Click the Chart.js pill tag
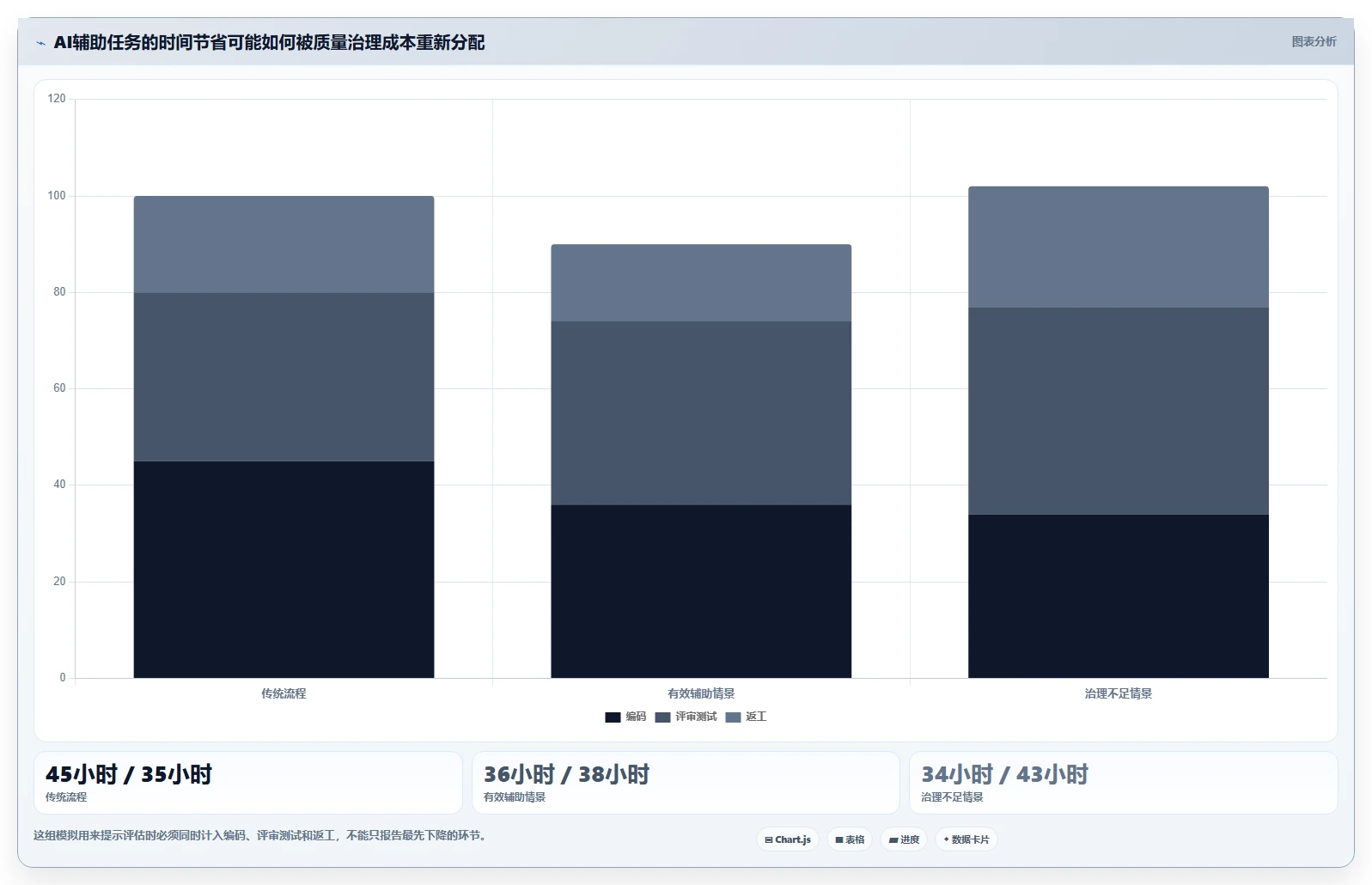The height and width of the screenshot is (885, 1372). tap(788, 839)
